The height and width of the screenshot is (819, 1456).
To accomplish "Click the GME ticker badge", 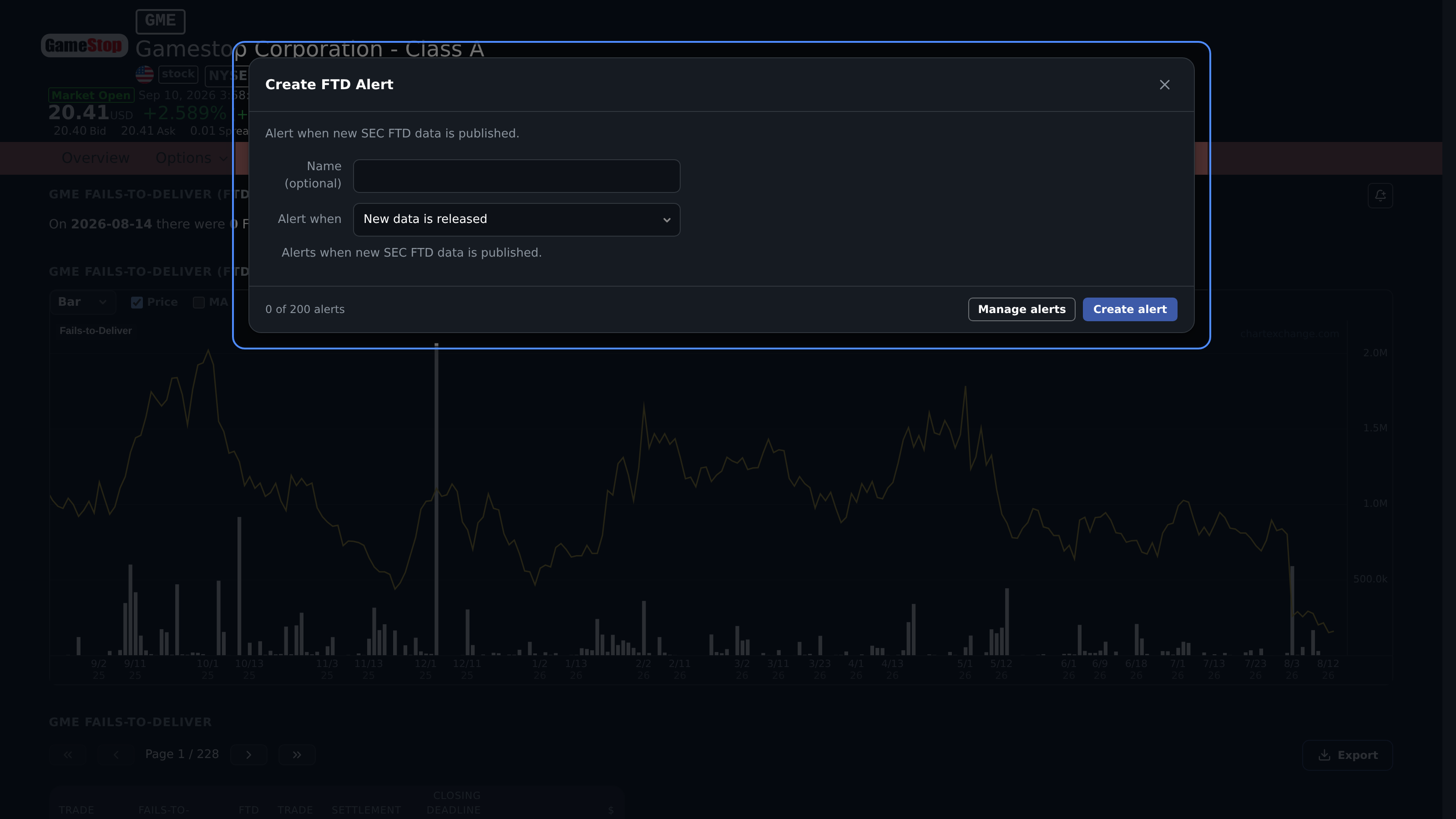I will [161, 21].
